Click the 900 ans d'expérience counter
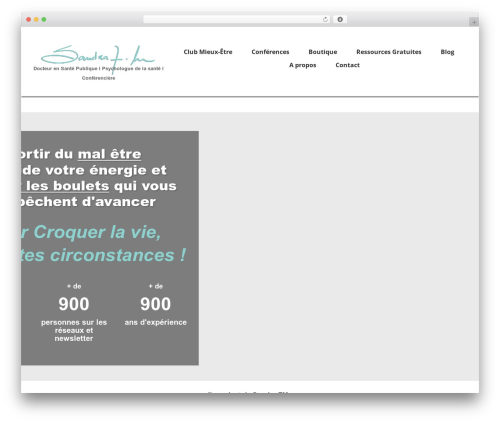Viewport: 500px width, 423px height. (155, 305)
